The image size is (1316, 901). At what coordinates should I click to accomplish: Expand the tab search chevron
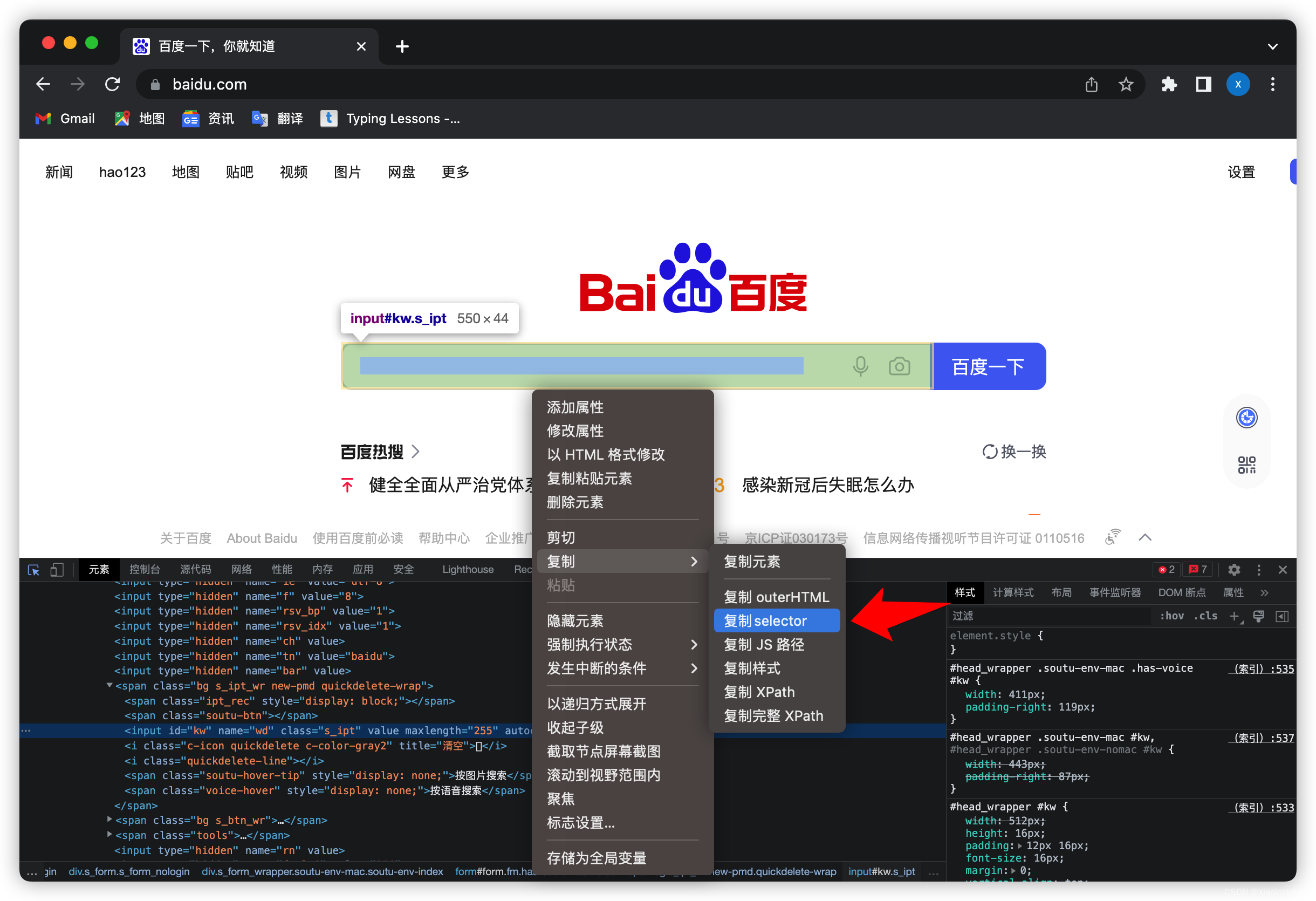[x=1272, y=46]
